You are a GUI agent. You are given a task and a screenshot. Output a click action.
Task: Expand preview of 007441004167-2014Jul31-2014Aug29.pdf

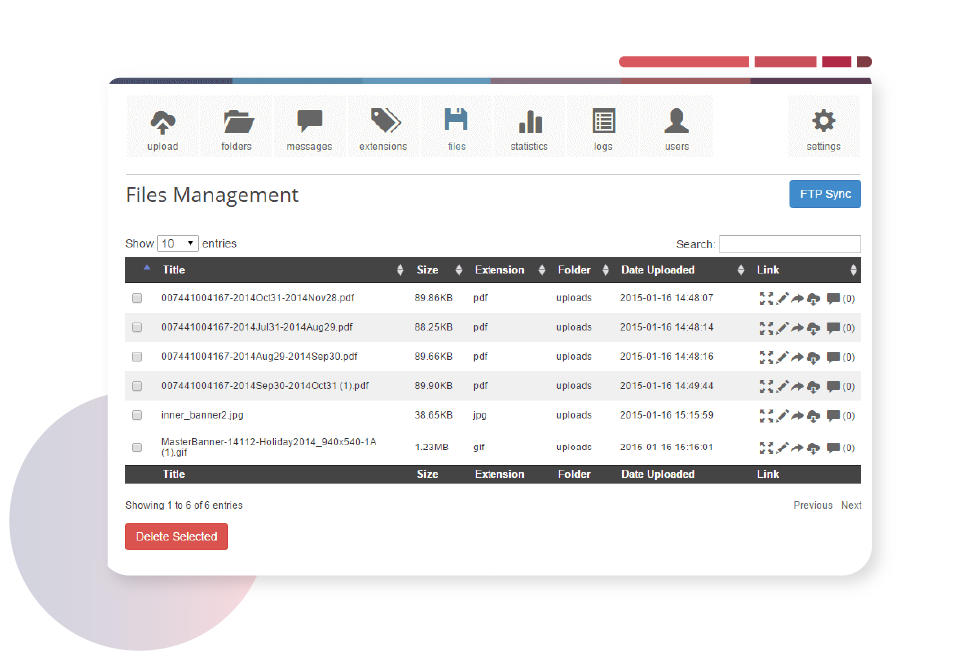coord(766,327)
